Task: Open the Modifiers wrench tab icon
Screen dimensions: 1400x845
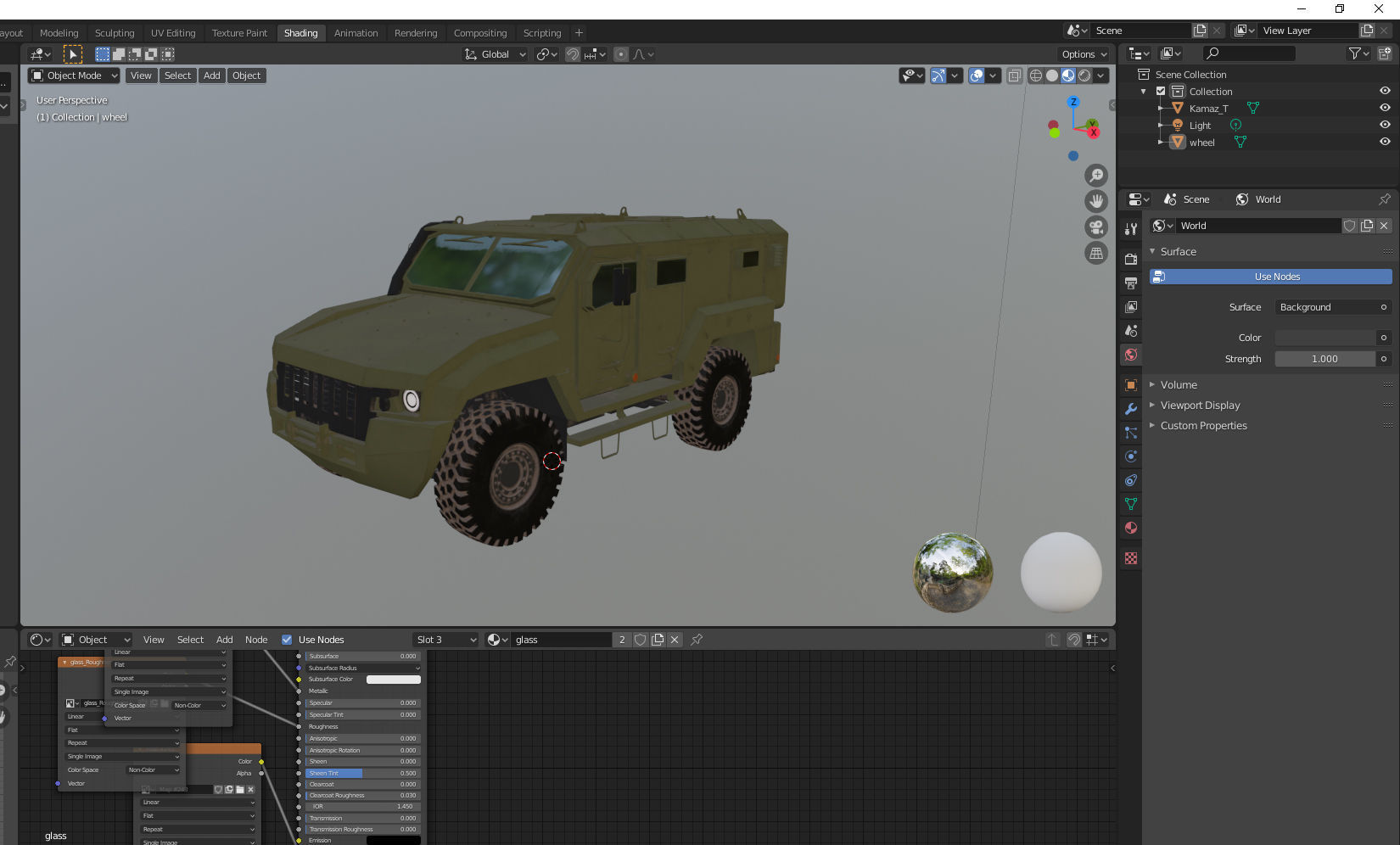Action: tap(1131, 409)
